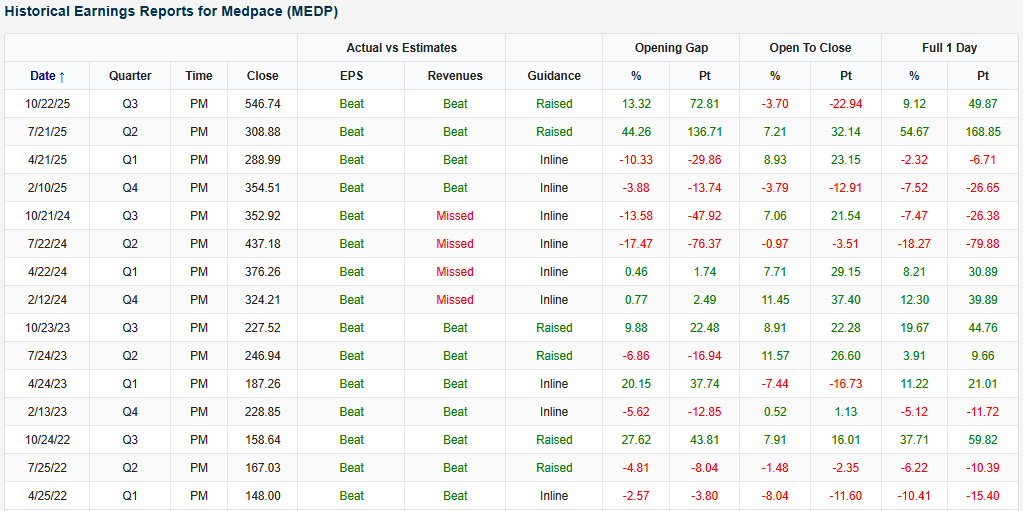Click the Guidance column header
Viewport: 1023px width, 511px height.
pyautogui.click(x=553, y=75)
